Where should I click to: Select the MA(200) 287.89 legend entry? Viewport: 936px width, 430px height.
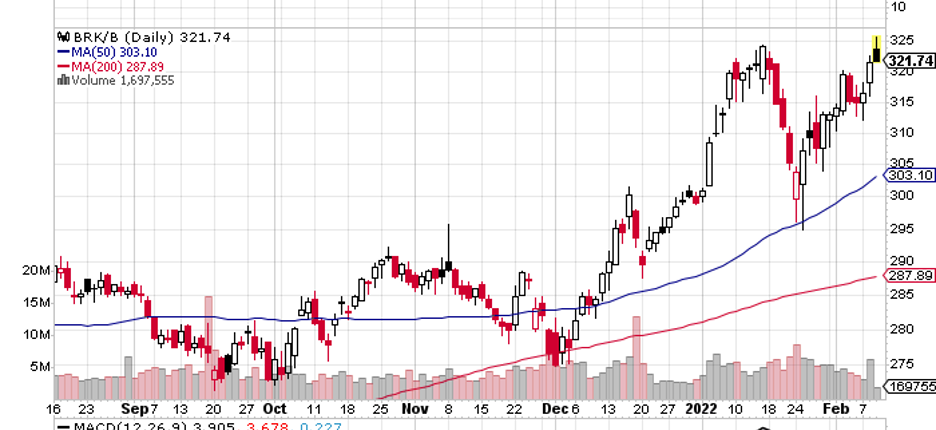click(117, 66)
